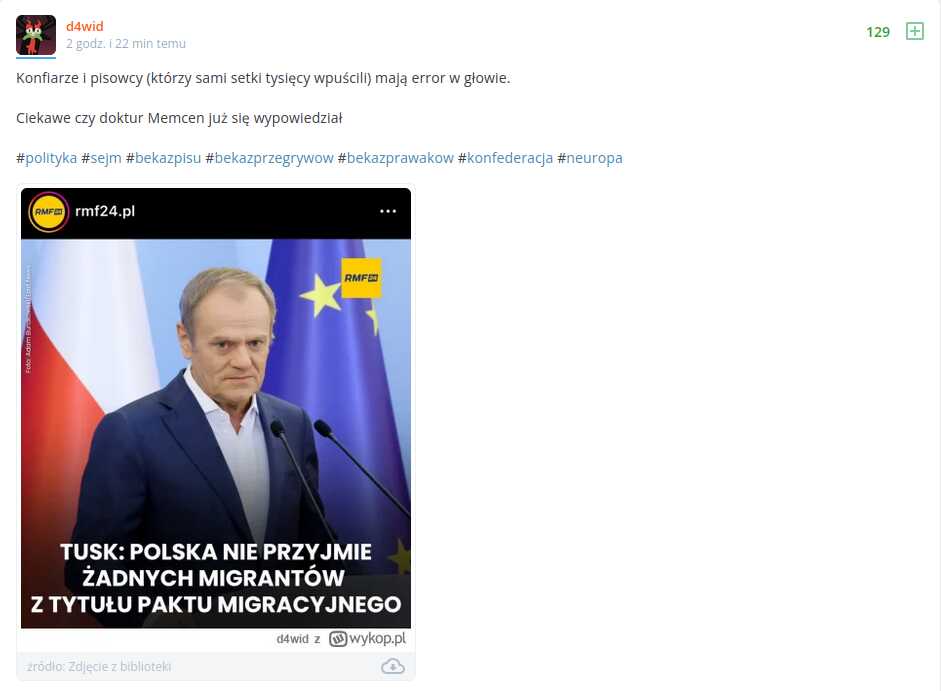This screenshot has width=941, height=691.
Task: Click the yellow RMF24 badge on the photo
Action: coord(361,278)
